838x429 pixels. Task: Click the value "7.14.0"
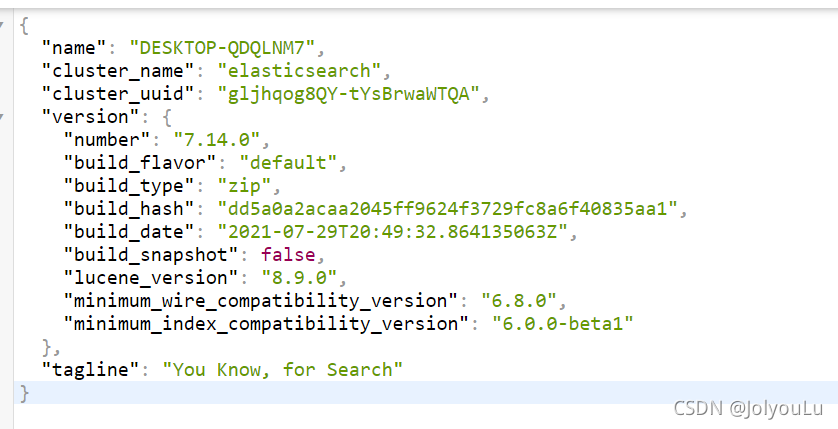[x=217, y=140]
